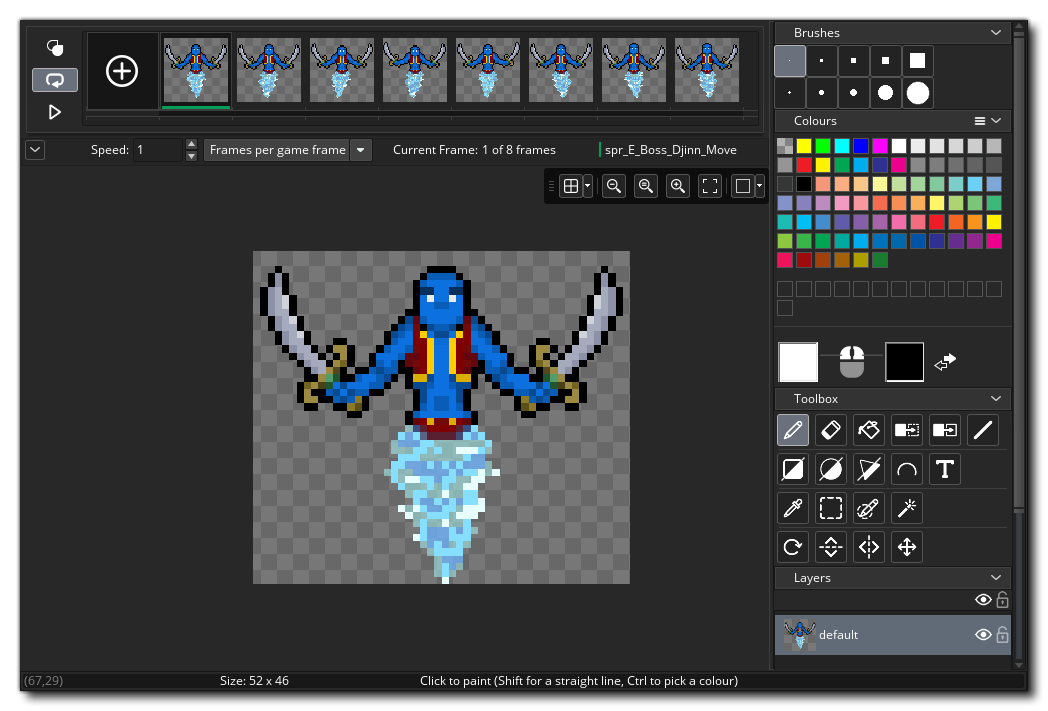The height and width of the screenshot is (711, 1048).
Task: Select the Rectangle Selection tool
Action: 830,508
